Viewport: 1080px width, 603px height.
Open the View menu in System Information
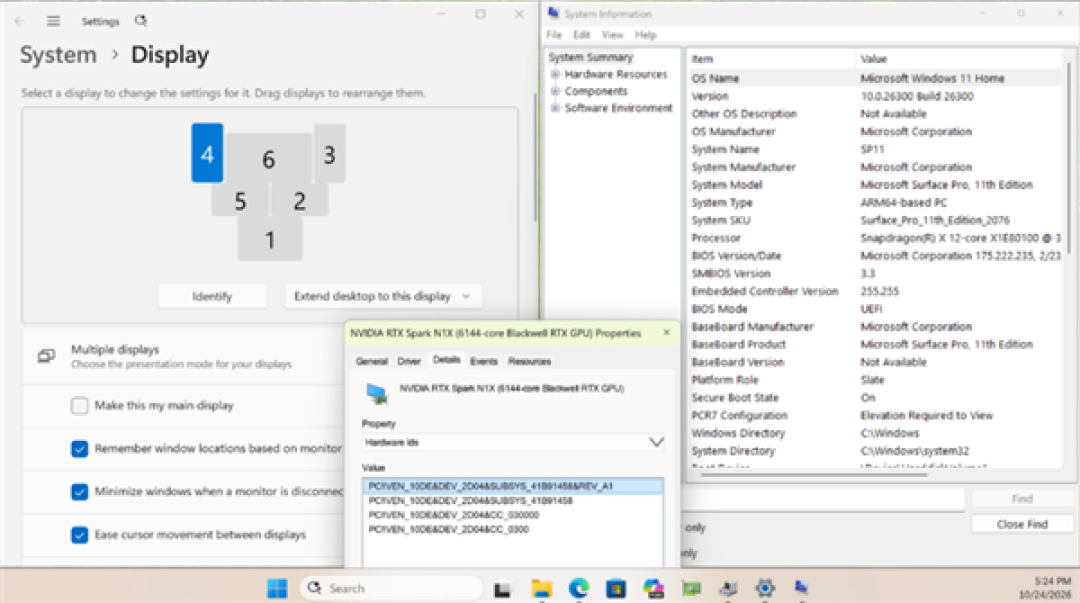pos(612,35)
